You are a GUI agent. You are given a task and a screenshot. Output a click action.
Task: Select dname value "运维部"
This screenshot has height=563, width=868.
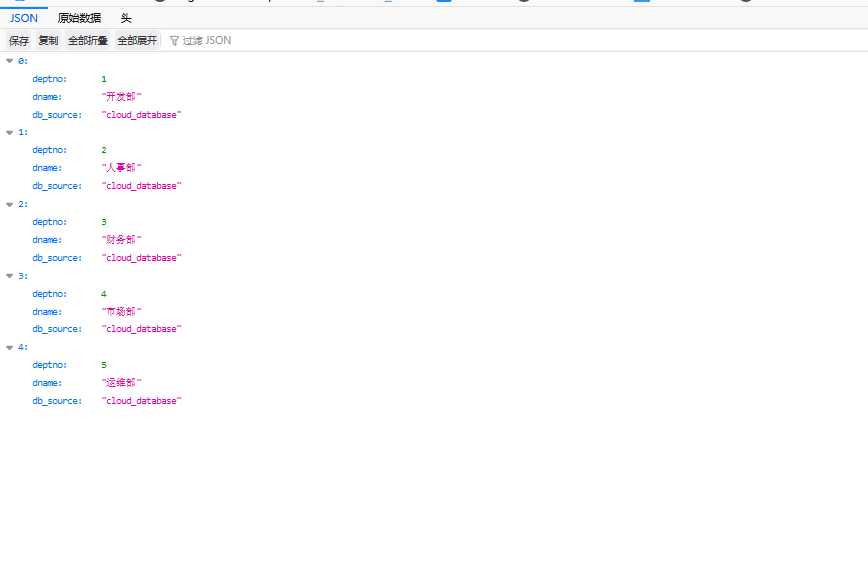pyautogui.click(x=121, y=382)
